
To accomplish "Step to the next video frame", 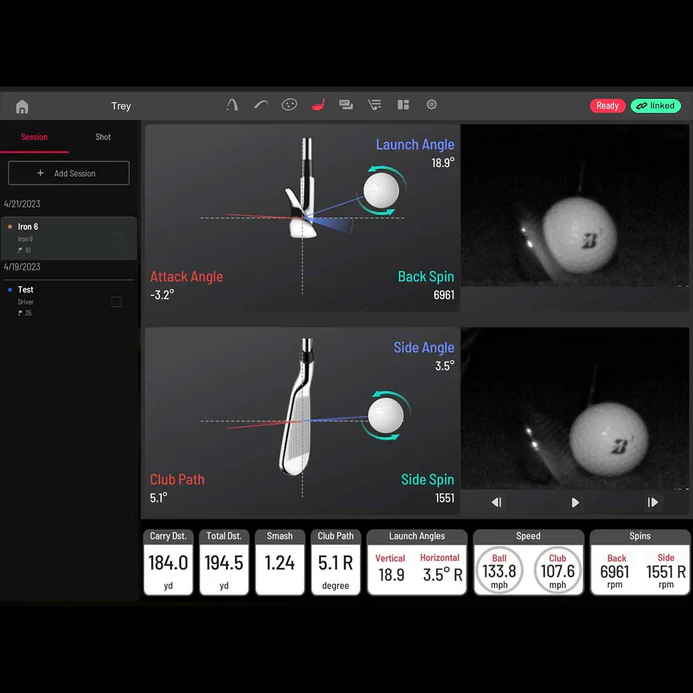I will (653, 502).
